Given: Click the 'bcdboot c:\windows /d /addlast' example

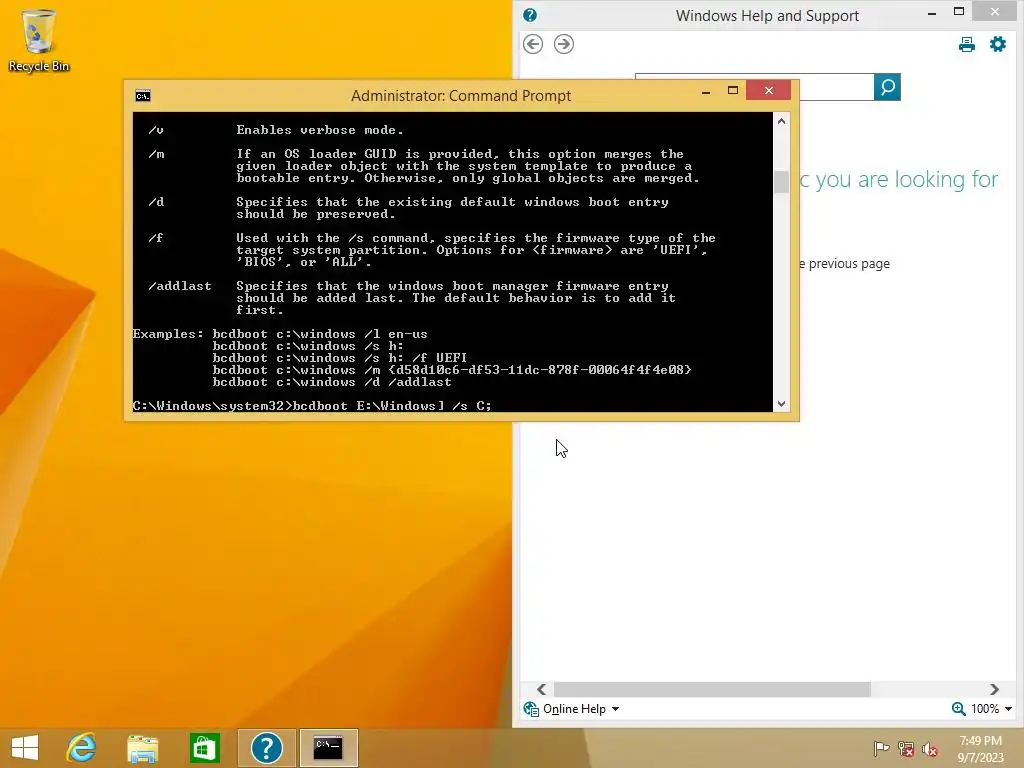Looking at the screenshot, I should [x=332, y=382].
